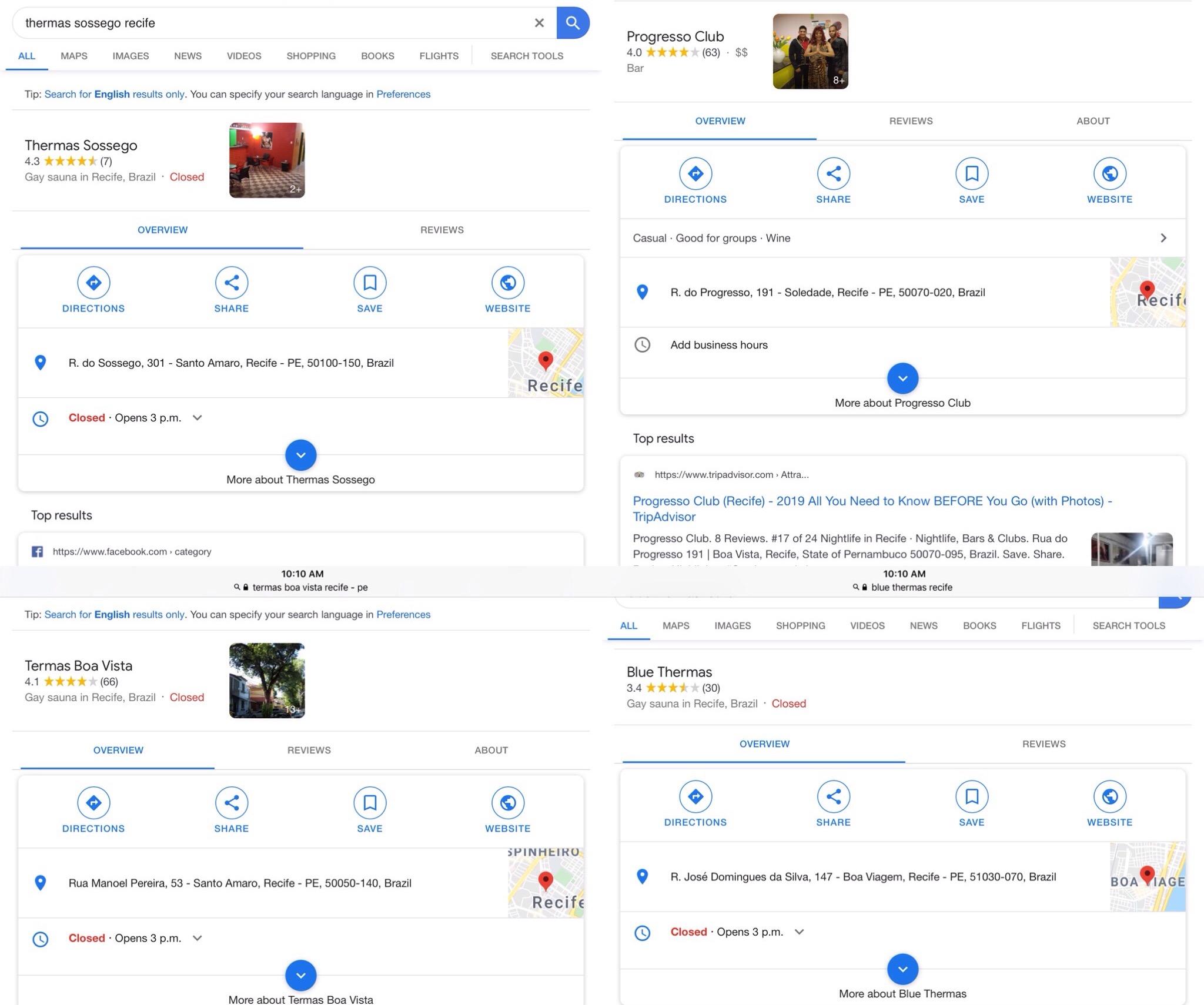
Task: Open Progresso Club photo thumbnail
Action: point(811,51)
